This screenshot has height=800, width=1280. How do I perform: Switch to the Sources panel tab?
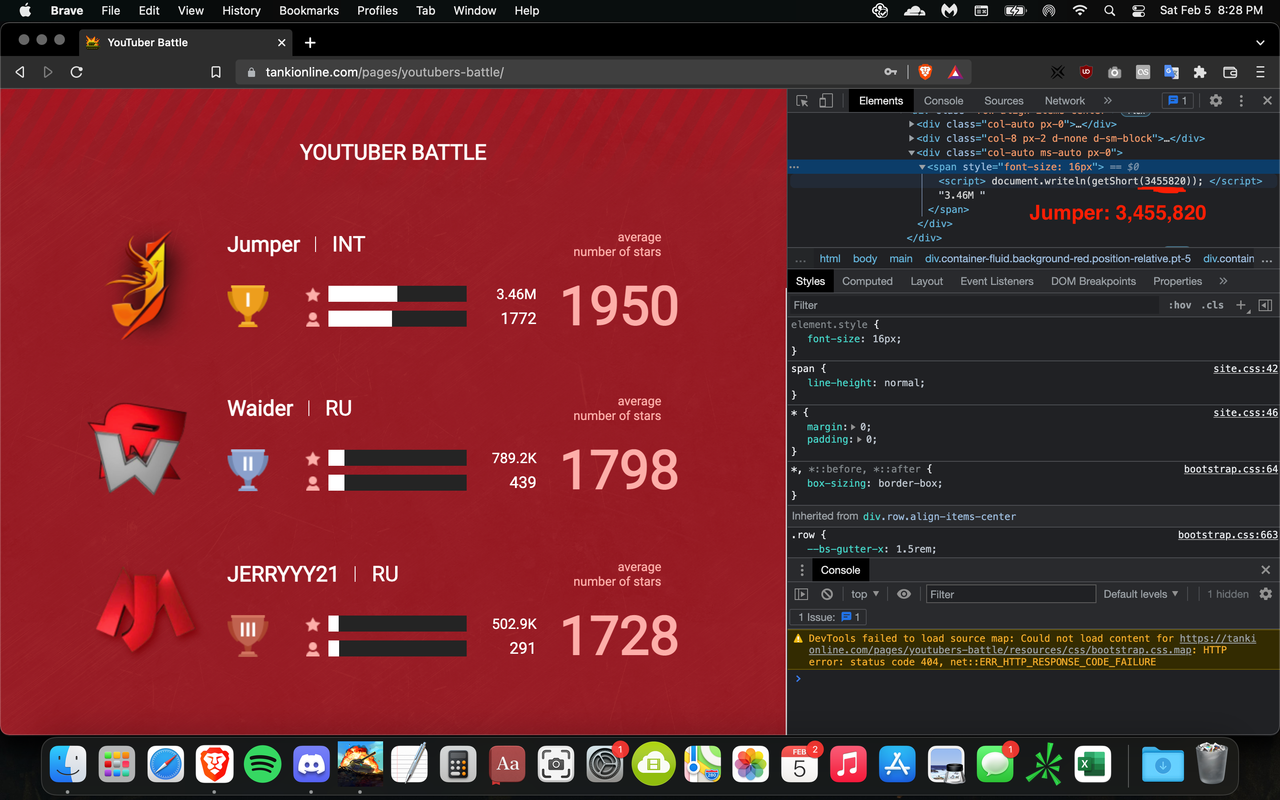point(1003,101)
